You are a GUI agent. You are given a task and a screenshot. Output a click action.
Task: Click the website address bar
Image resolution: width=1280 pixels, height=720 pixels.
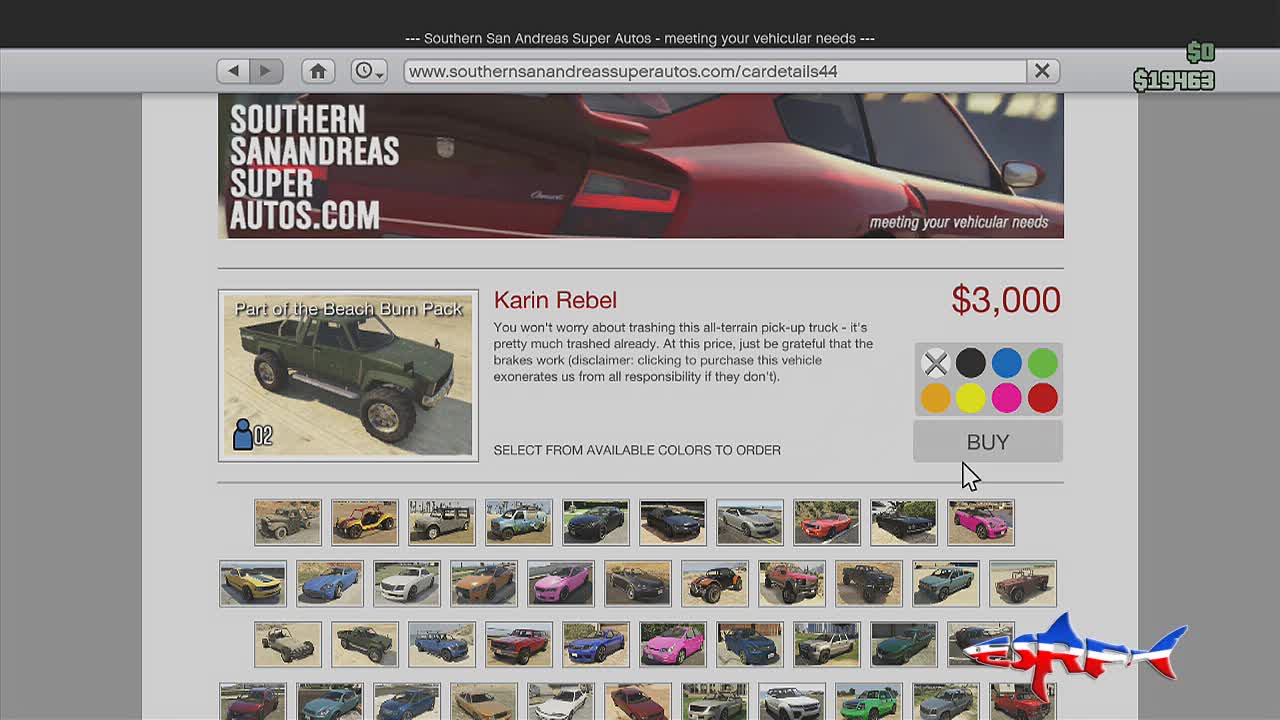coord(715,71)
